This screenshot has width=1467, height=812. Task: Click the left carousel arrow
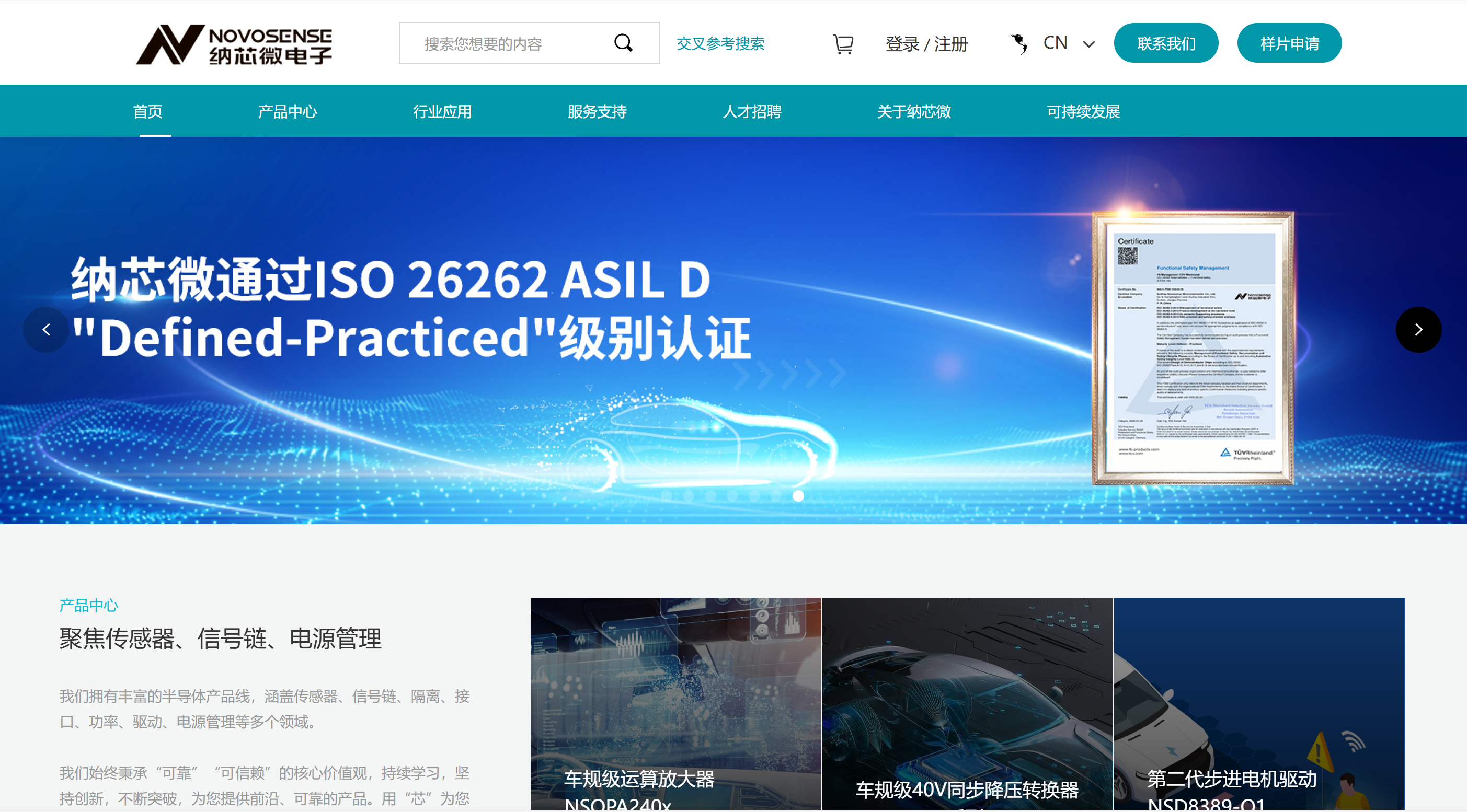(46, 330)
